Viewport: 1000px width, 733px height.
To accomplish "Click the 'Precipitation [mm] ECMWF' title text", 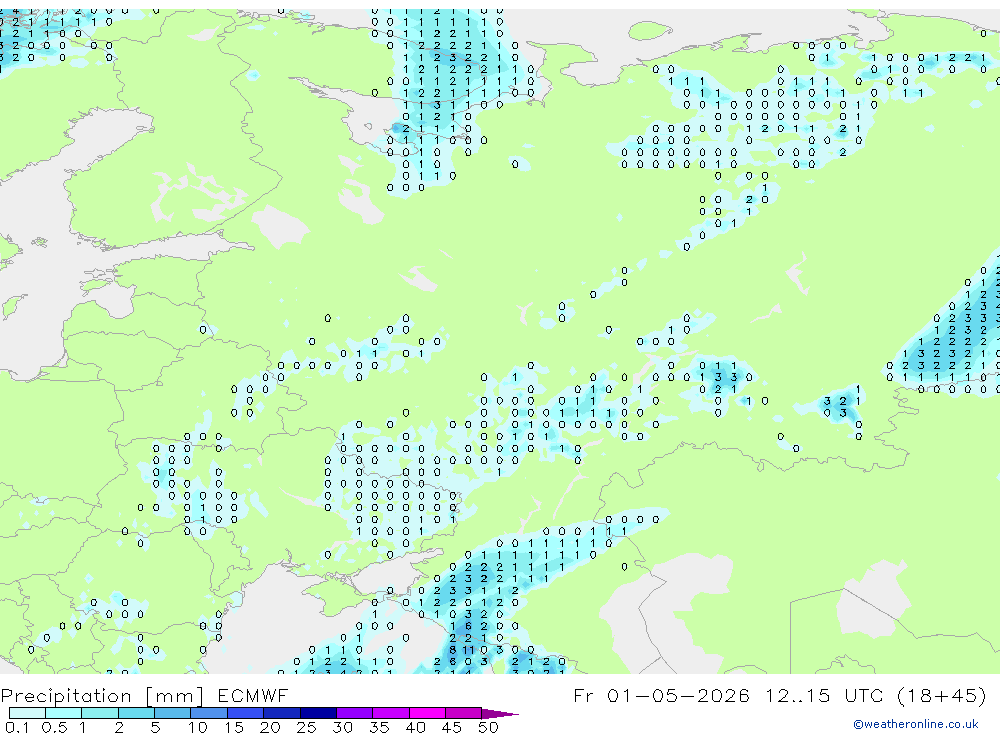I will click(144, 695).
